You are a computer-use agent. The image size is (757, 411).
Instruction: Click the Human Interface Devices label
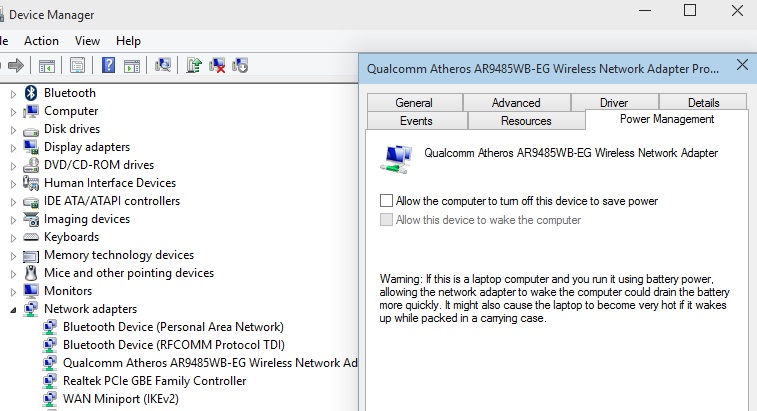click(x=110, y=183)
